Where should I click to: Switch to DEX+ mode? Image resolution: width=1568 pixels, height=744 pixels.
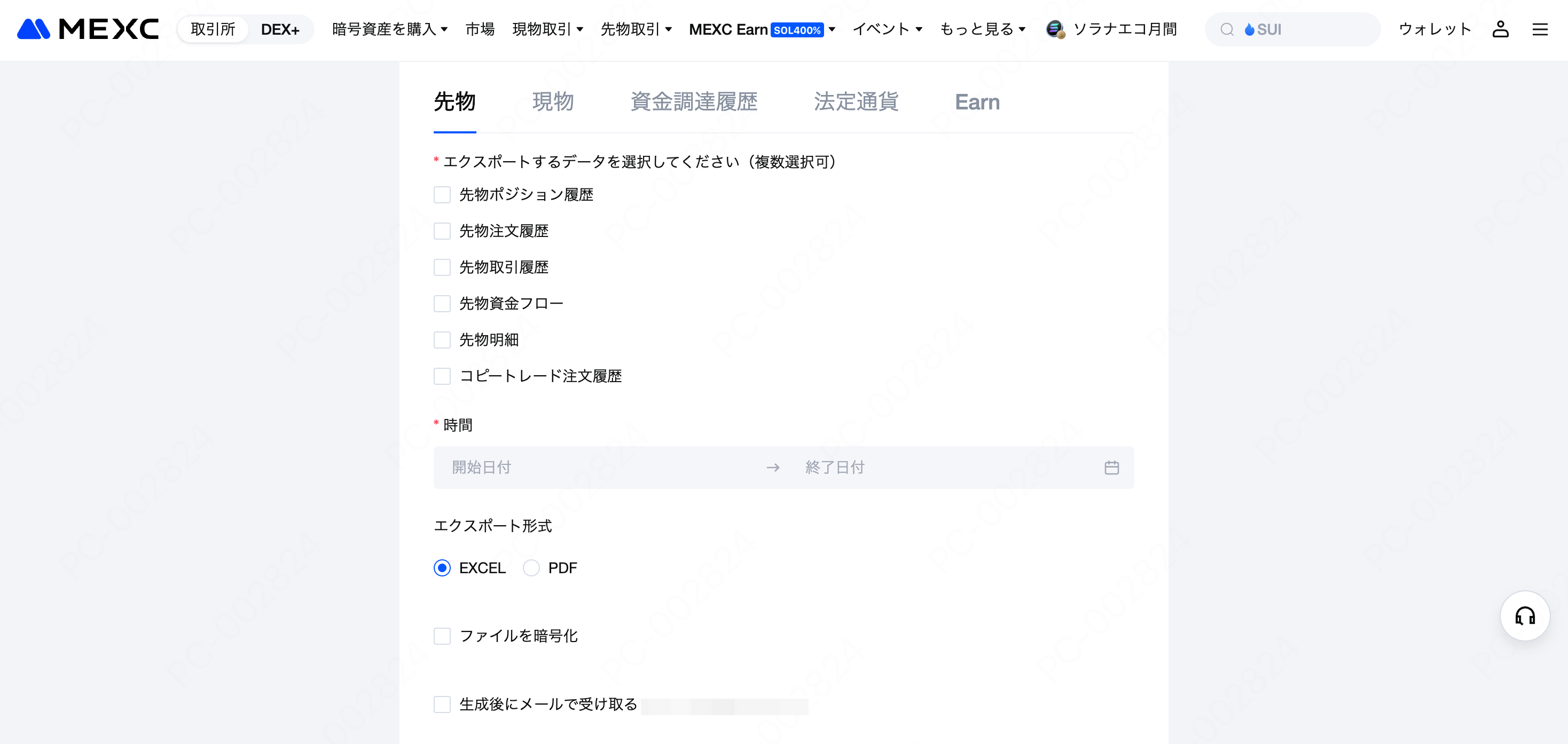[280, 29]
